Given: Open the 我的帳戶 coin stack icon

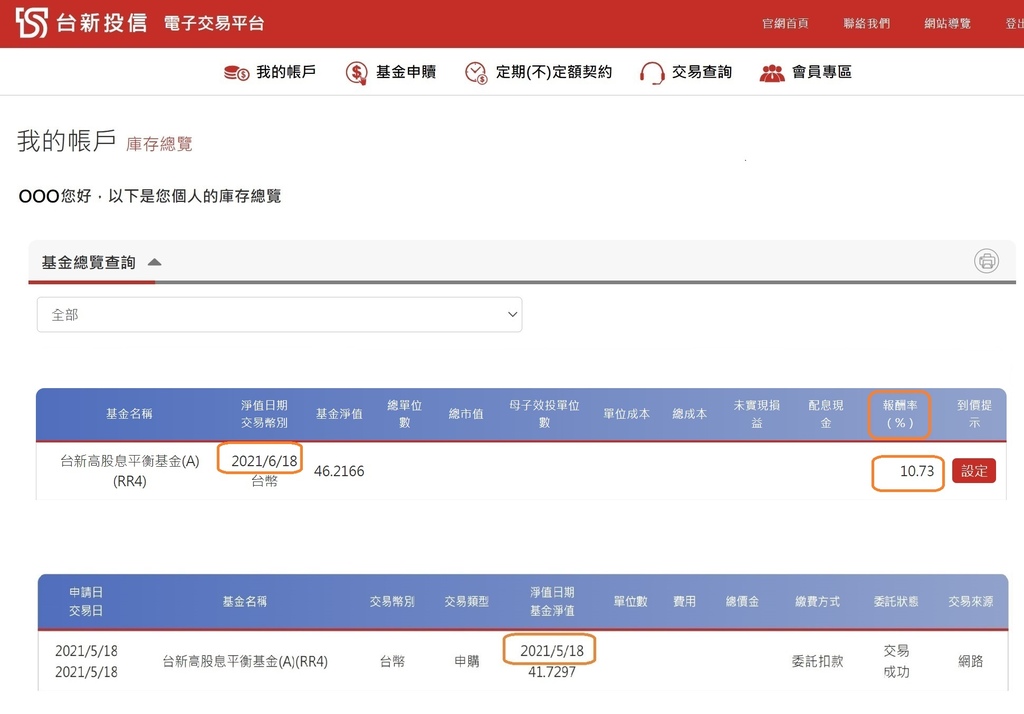Looking at the screenshot, I should pos(233,71).
